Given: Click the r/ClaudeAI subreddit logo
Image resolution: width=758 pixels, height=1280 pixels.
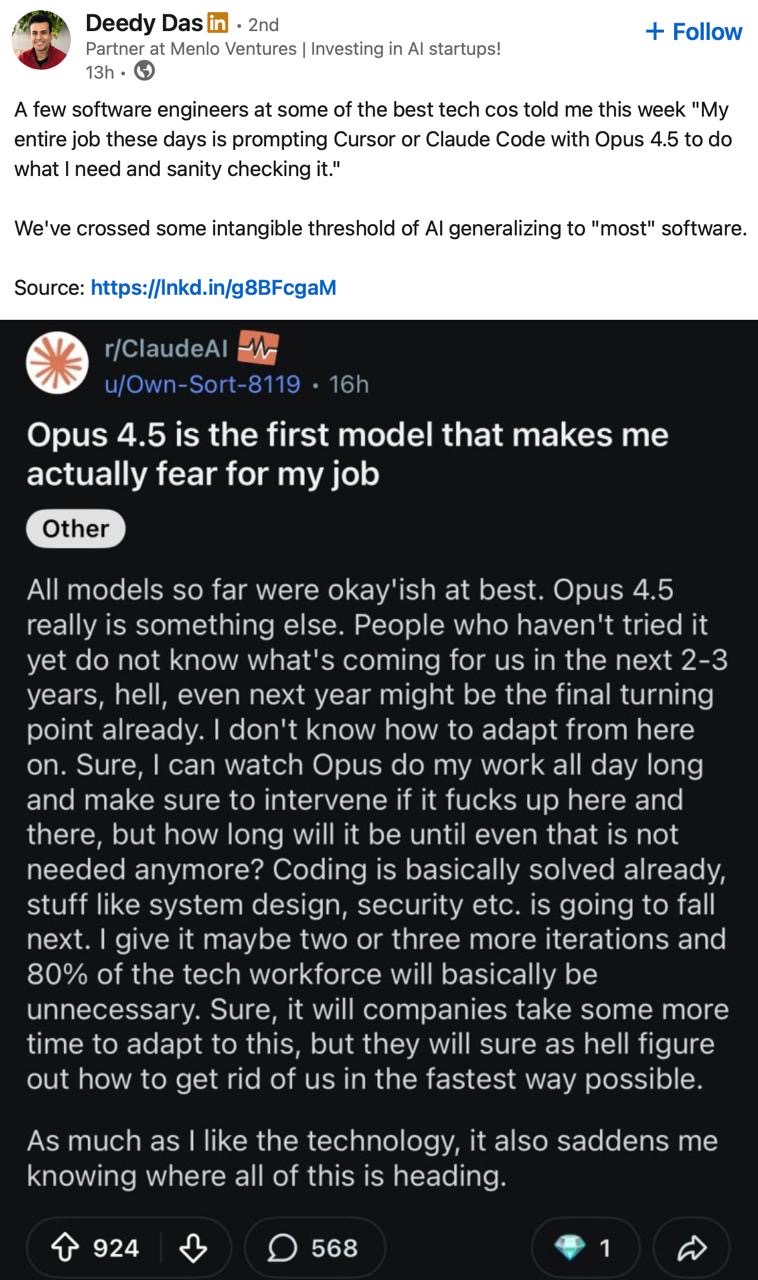Looking at the screenshot, I should [56, 363].
